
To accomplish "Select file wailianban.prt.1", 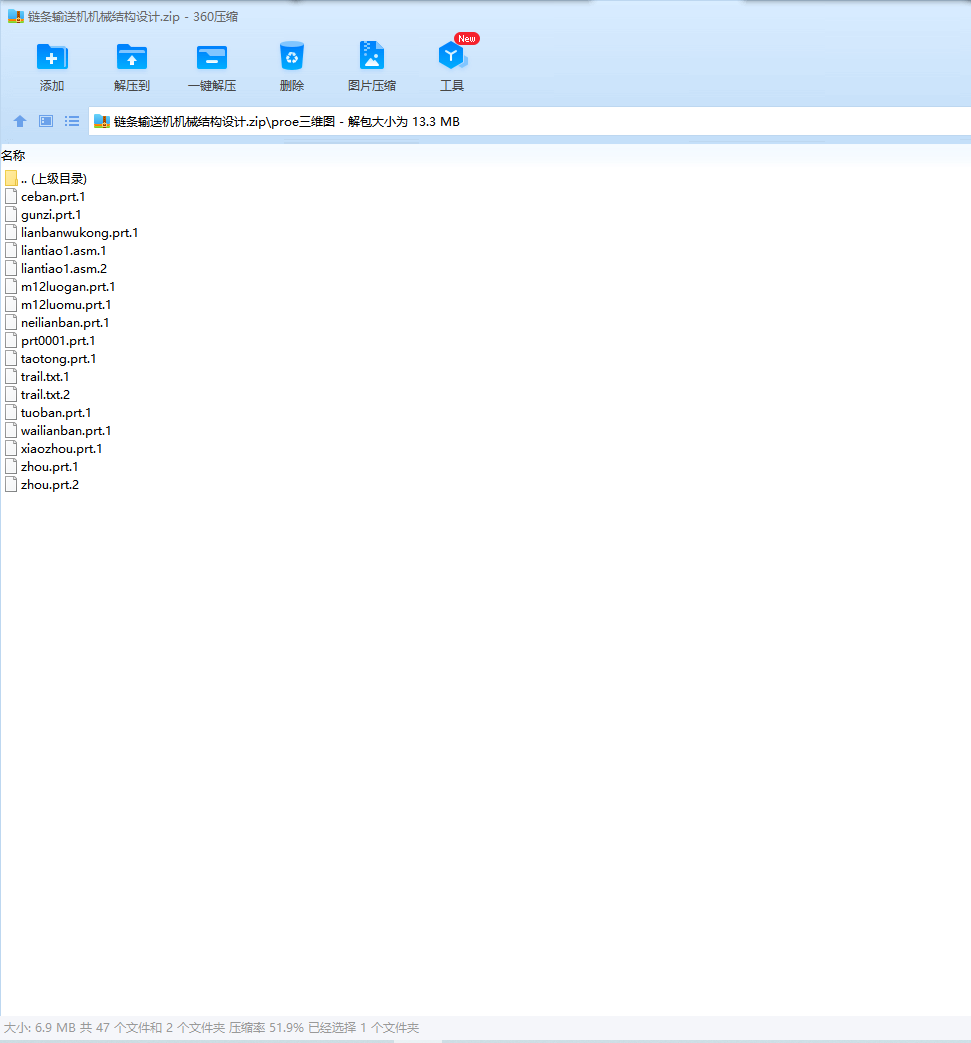I will coord(66,430).
